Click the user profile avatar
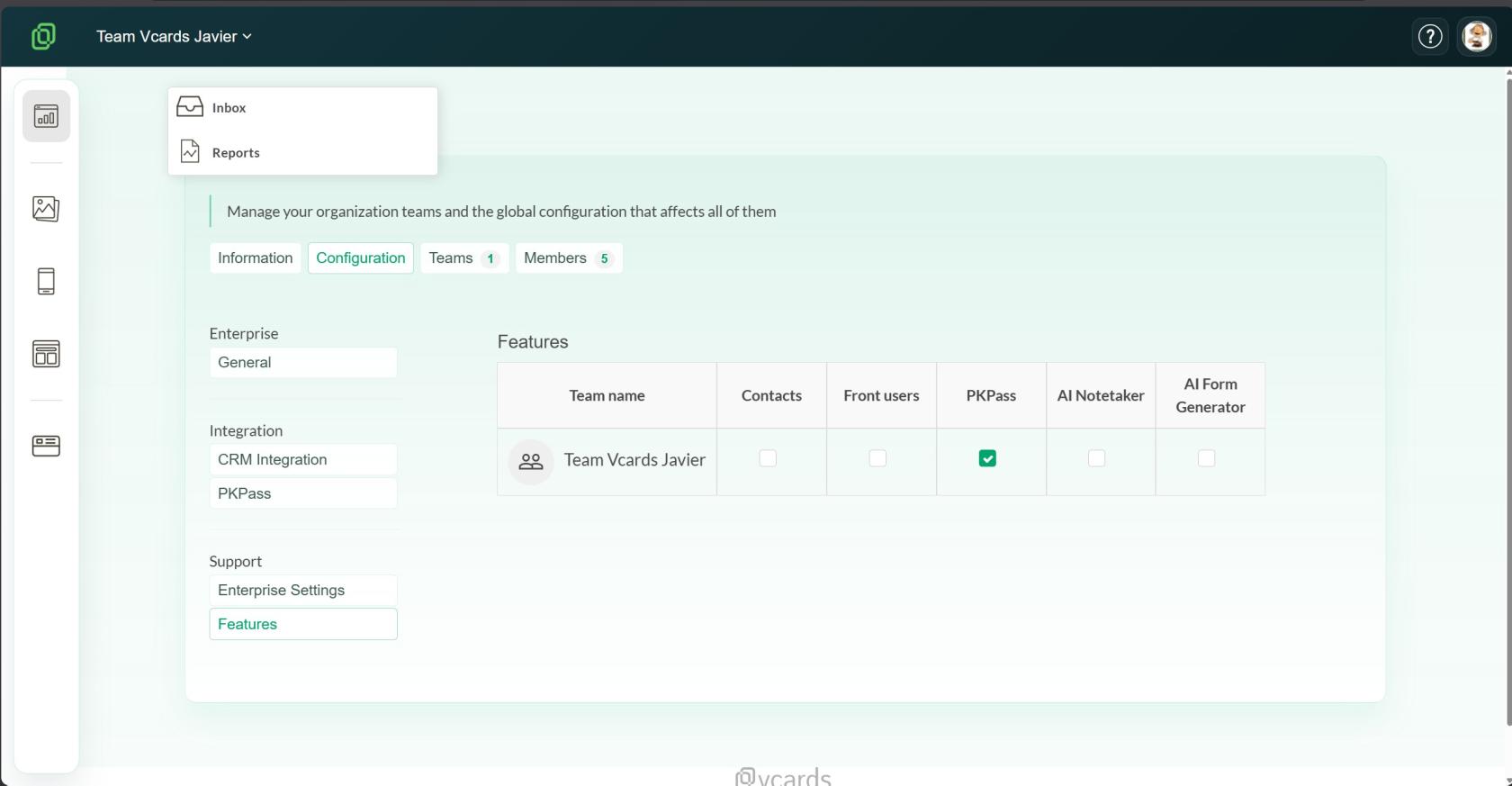 [1477, 36]
